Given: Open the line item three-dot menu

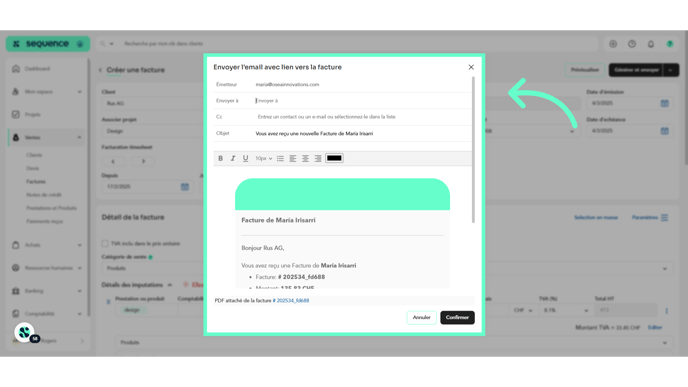Looking at the screenshot, I should pyautogui.click(x=666, y=311).
